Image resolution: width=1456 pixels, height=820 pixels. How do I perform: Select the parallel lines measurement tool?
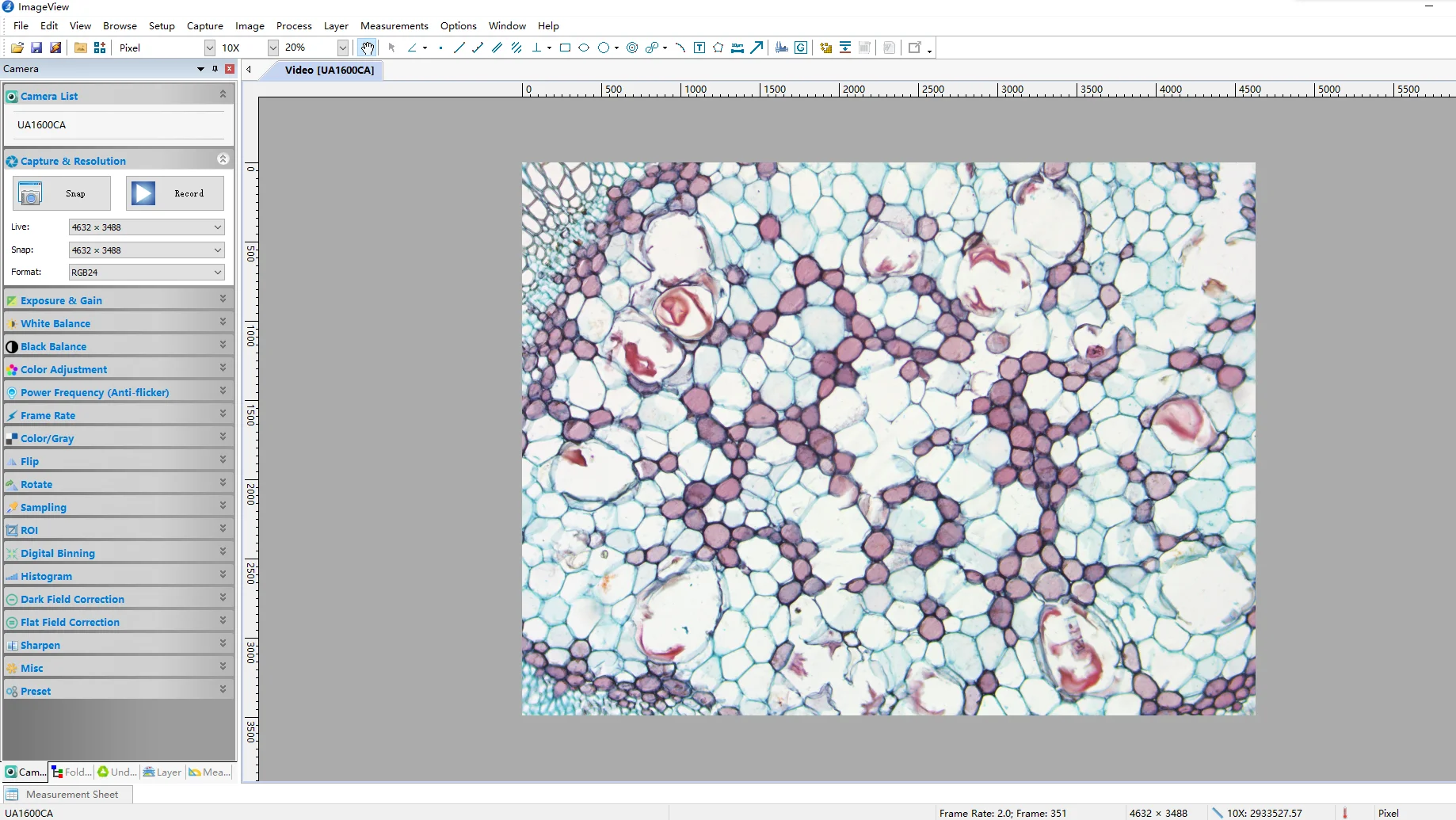pyautogui.click(x=497, y=48)
